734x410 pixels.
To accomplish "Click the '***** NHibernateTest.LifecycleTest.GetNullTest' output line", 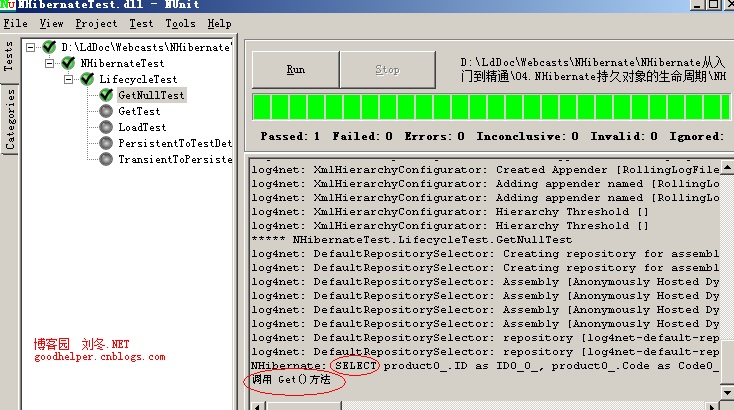I will [411, 240].
